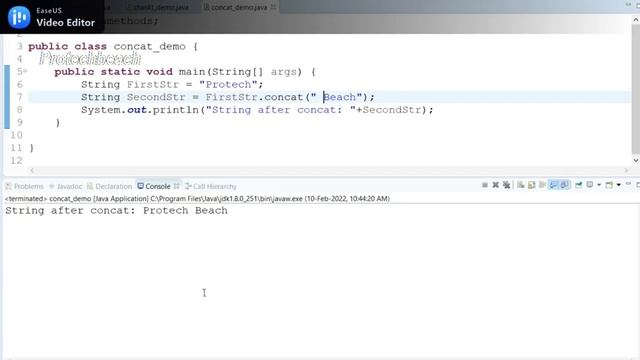Click the class name concat_demo in the code

tap(149, 47)
